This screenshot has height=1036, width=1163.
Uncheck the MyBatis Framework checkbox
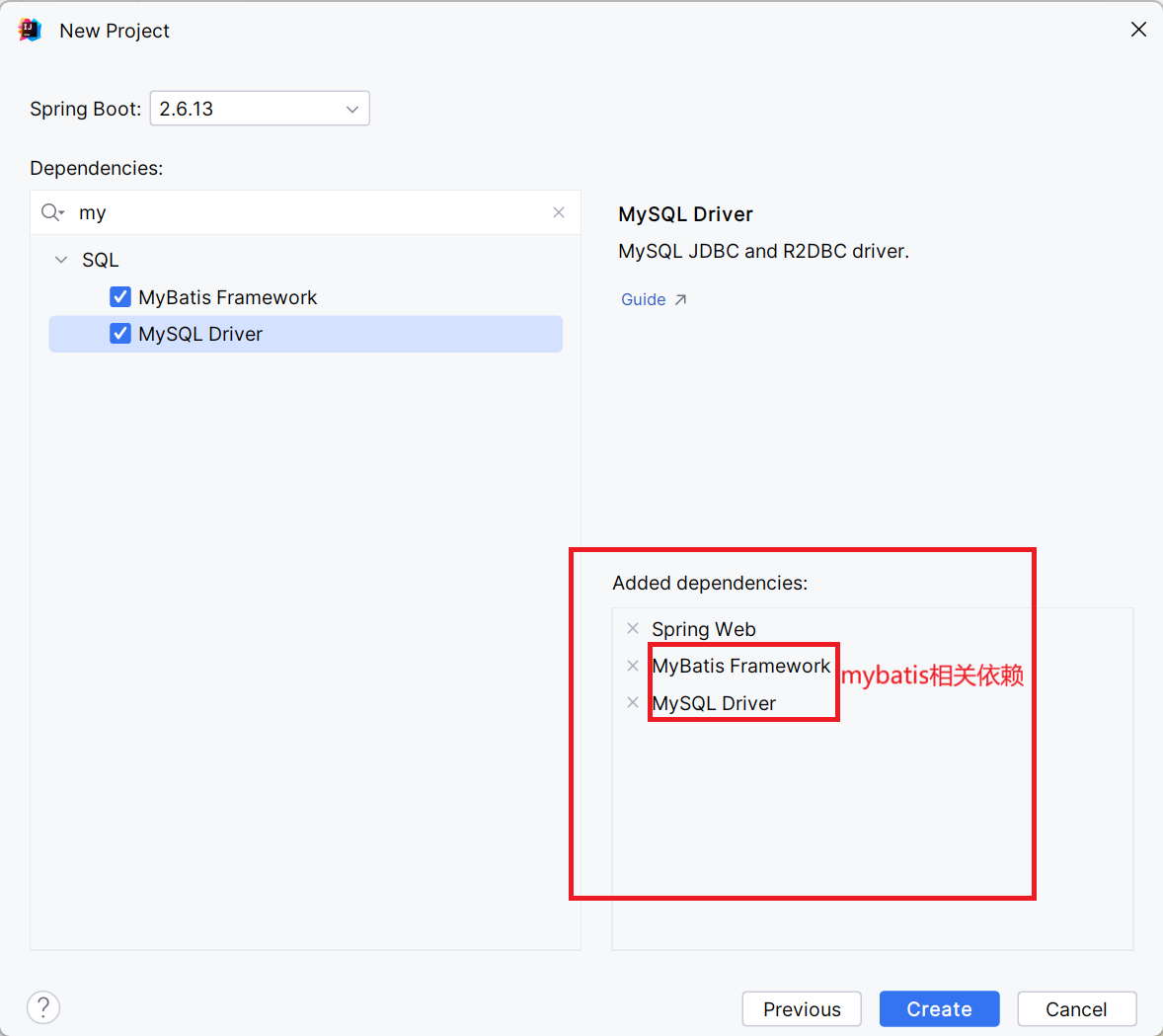[x=120, y=297]
